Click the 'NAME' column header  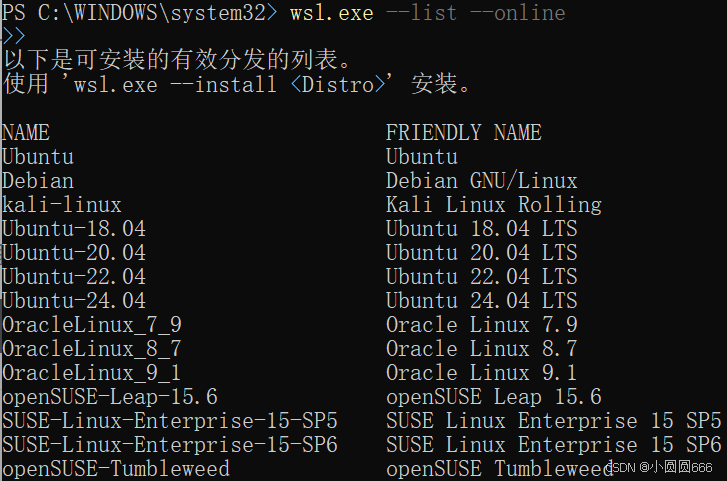(x=26, y=133)
